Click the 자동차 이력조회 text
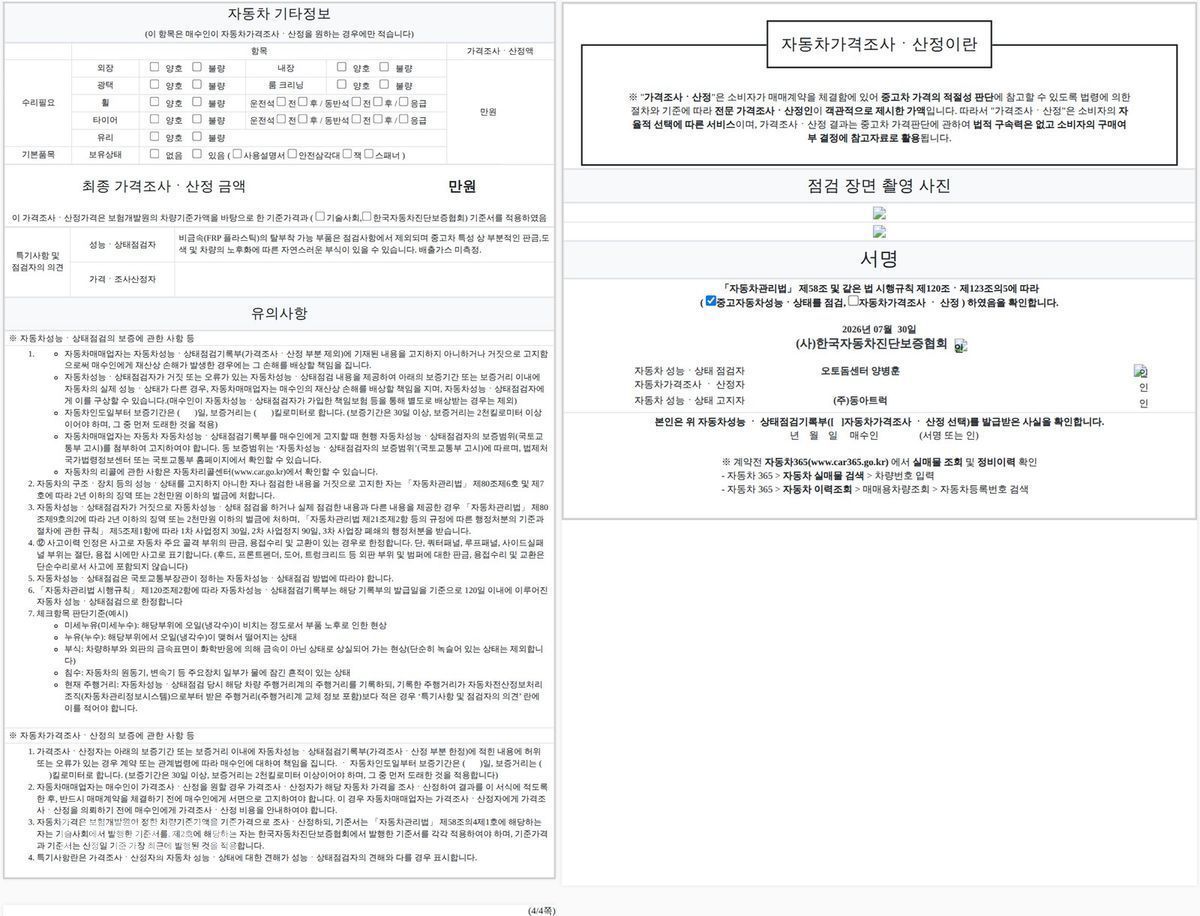 [x=817, y=490]
